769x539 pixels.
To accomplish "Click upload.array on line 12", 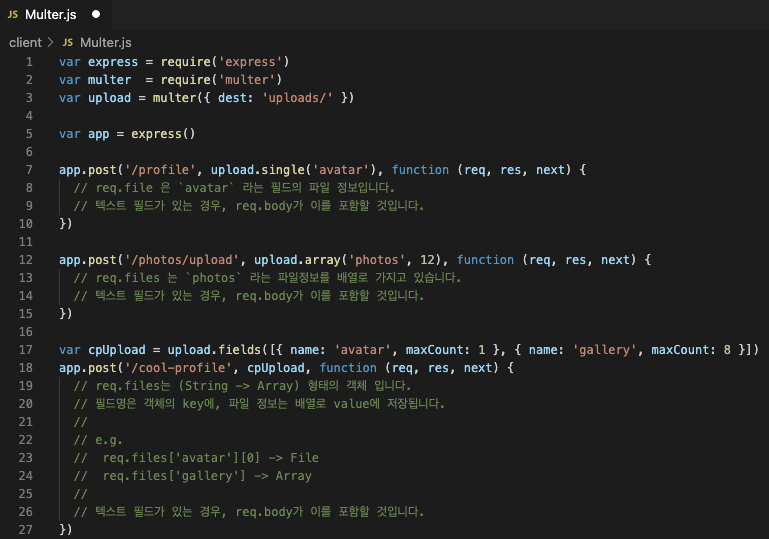I will click(297, 260).
